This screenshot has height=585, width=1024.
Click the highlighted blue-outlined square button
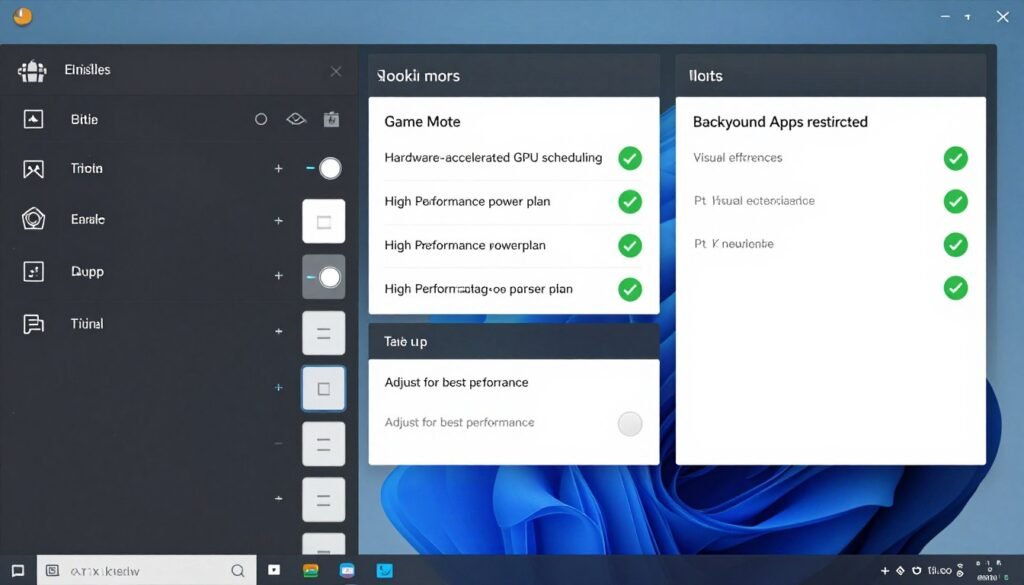pos(323,388)
